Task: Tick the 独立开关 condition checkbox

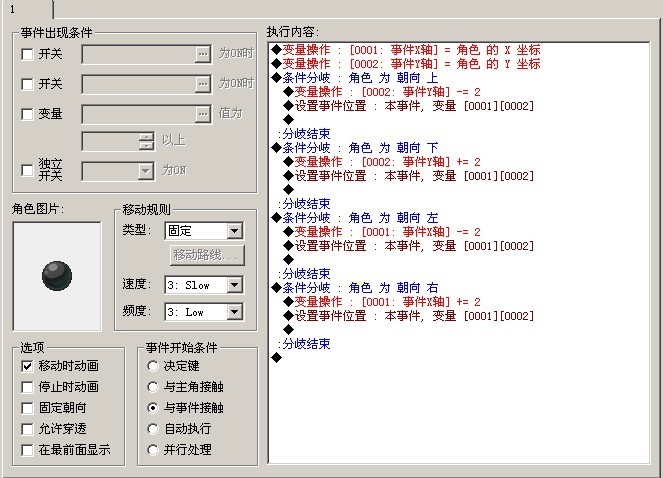Action: point(27,170)
